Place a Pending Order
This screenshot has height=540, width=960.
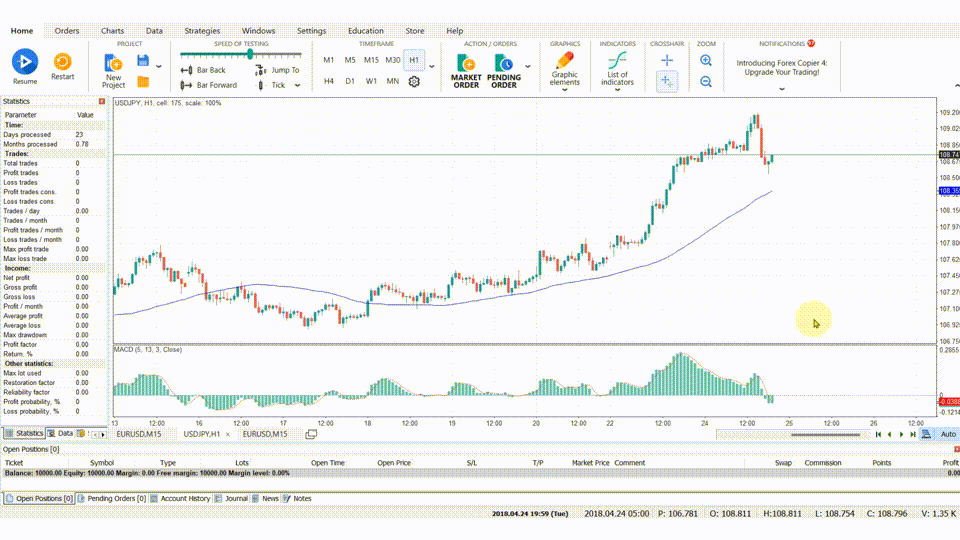(504, 70)
